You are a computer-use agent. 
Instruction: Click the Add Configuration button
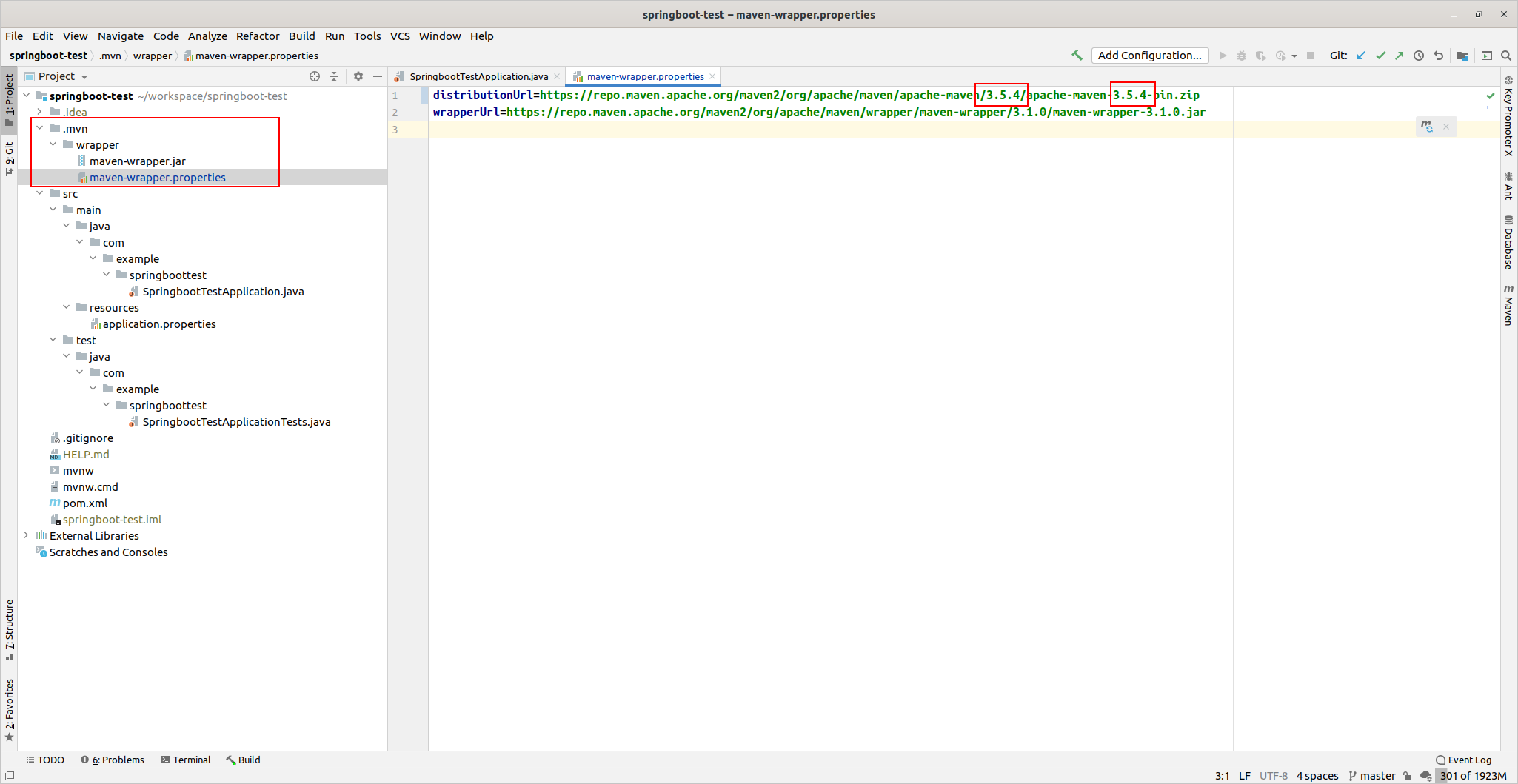point(1149,56)
